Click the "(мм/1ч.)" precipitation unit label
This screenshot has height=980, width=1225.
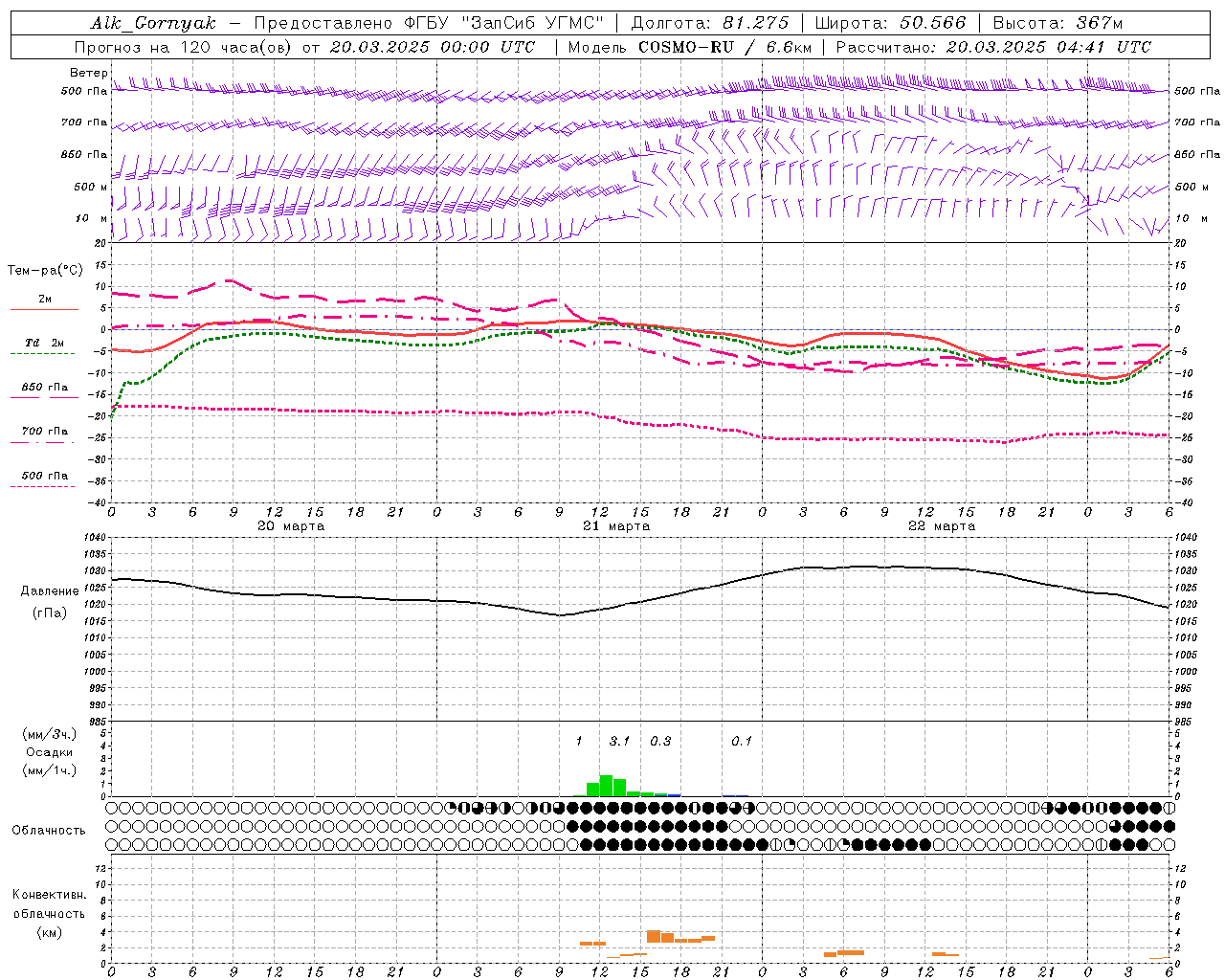[50, 770]
